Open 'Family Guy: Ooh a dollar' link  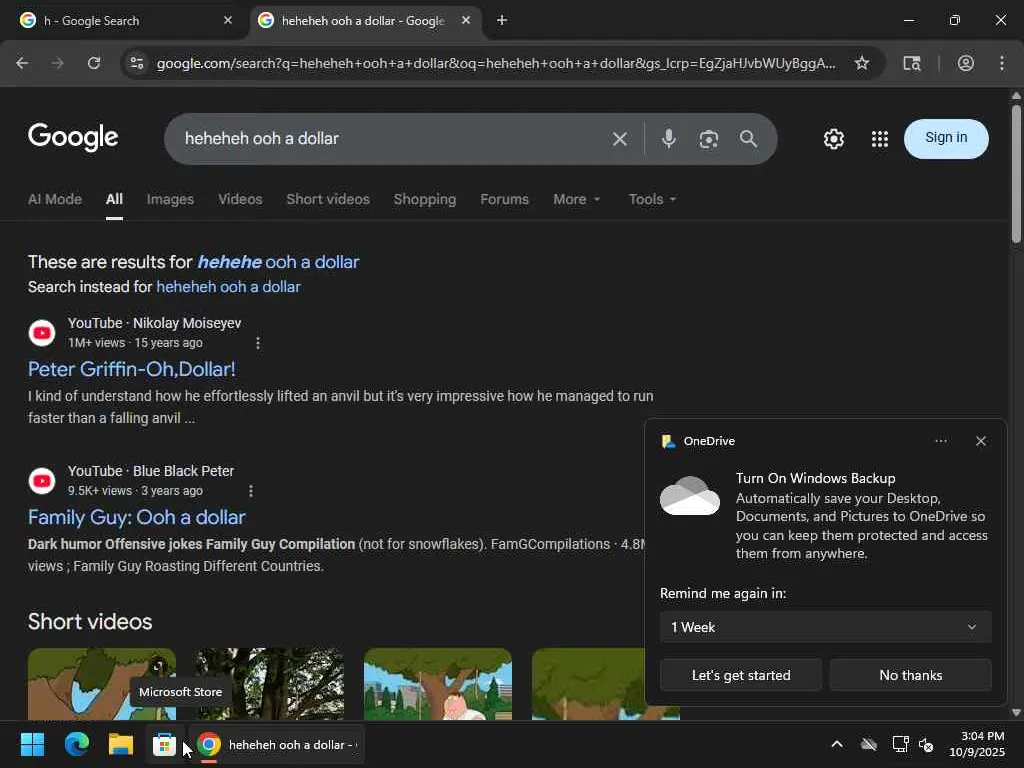136,517
